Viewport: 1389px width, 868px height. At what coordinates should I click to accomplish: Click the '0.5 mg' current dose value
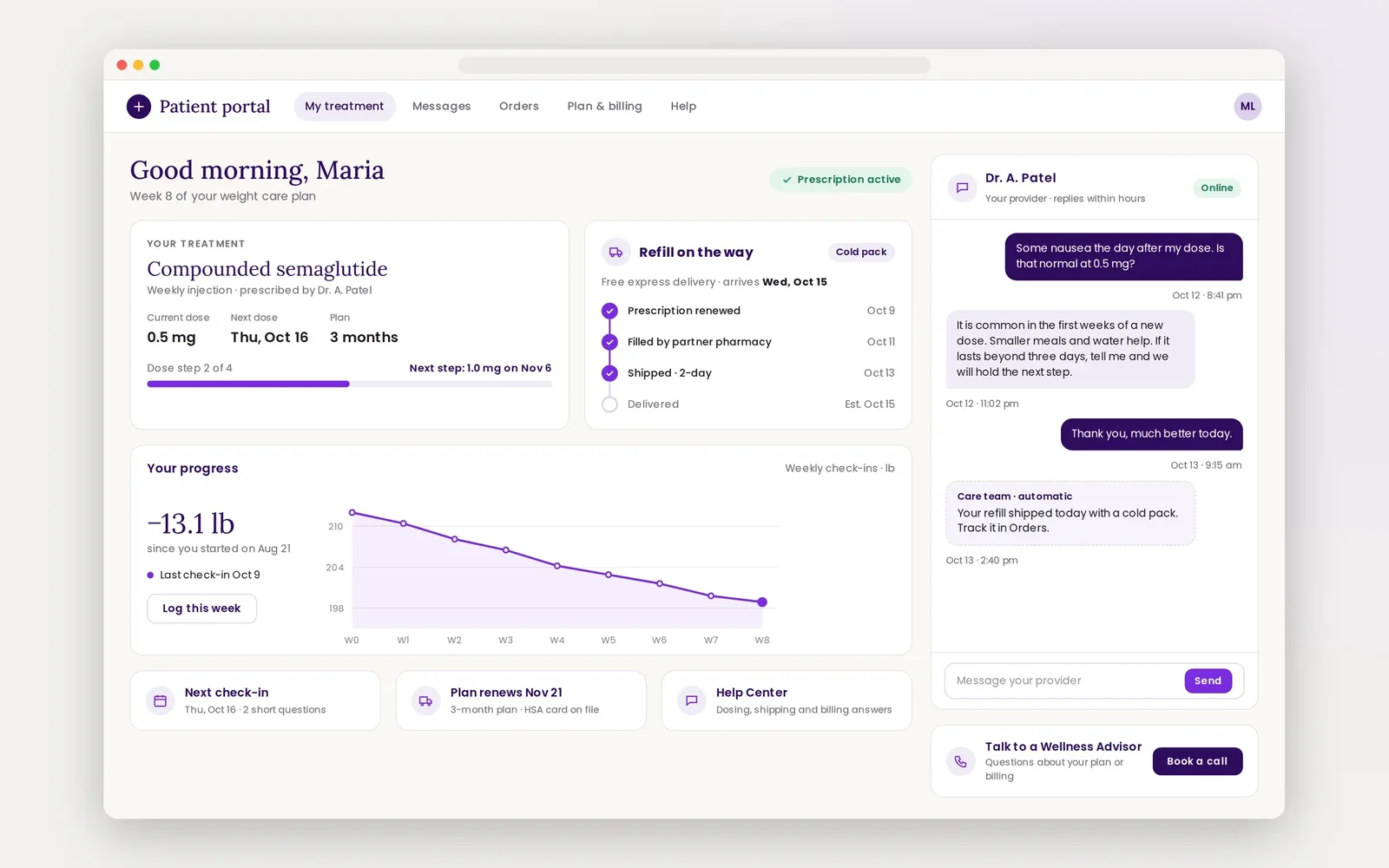171,338
